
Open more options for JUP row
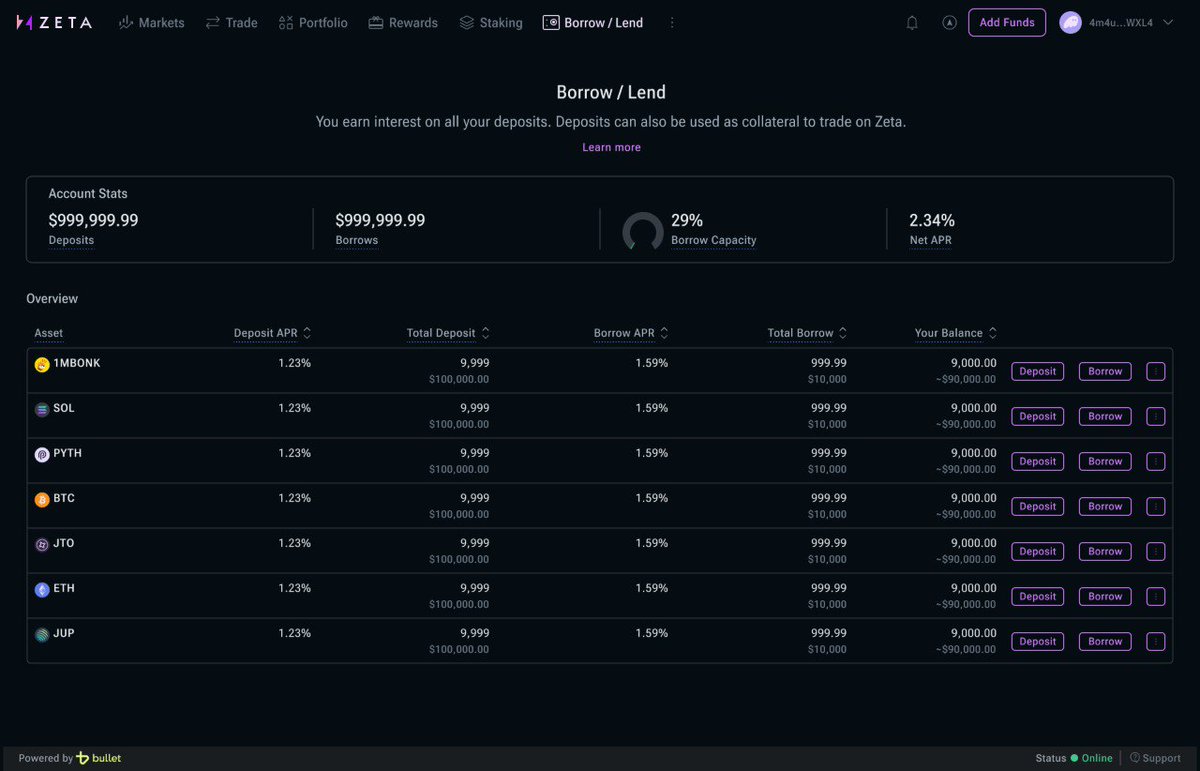[1156, 641]
